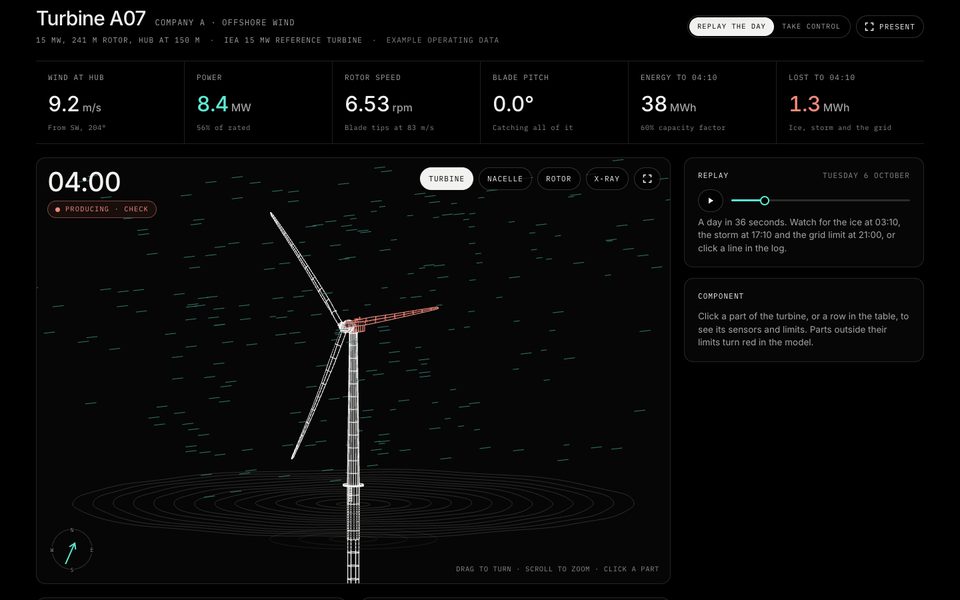Switch to the Nacelle view
Viewport: 960px width, 600px height.
[x=504, y=179]
